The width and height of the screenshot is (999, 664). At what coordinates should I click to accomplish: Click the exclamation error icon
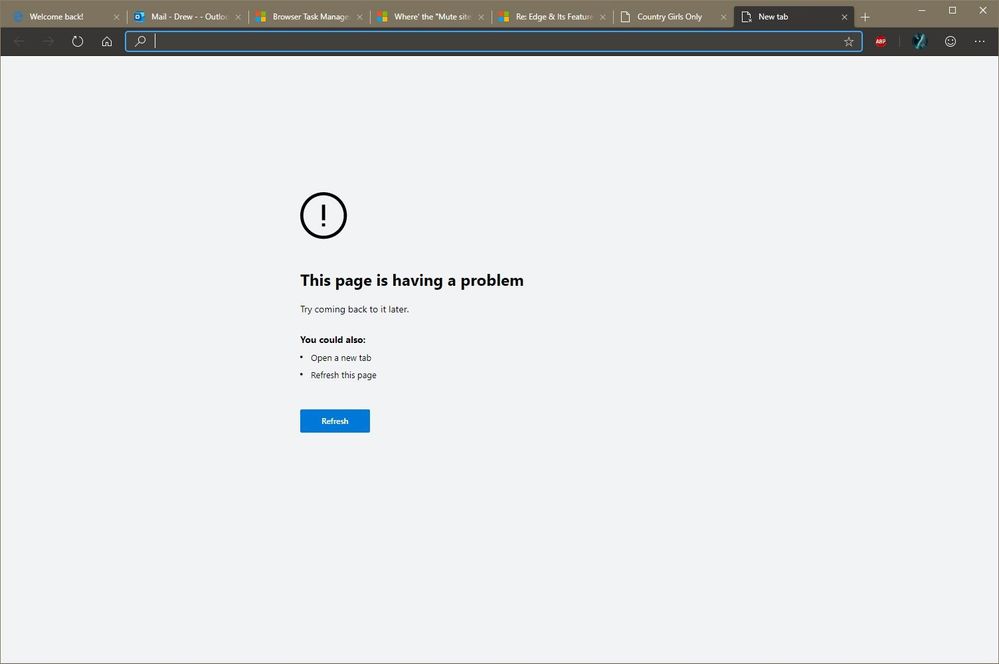[324, 215]
